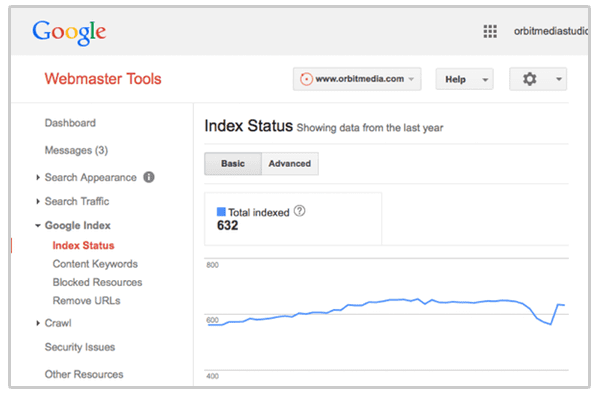Open Other Resources
Viewport: 600px width, 393px height.
(84, 374)
